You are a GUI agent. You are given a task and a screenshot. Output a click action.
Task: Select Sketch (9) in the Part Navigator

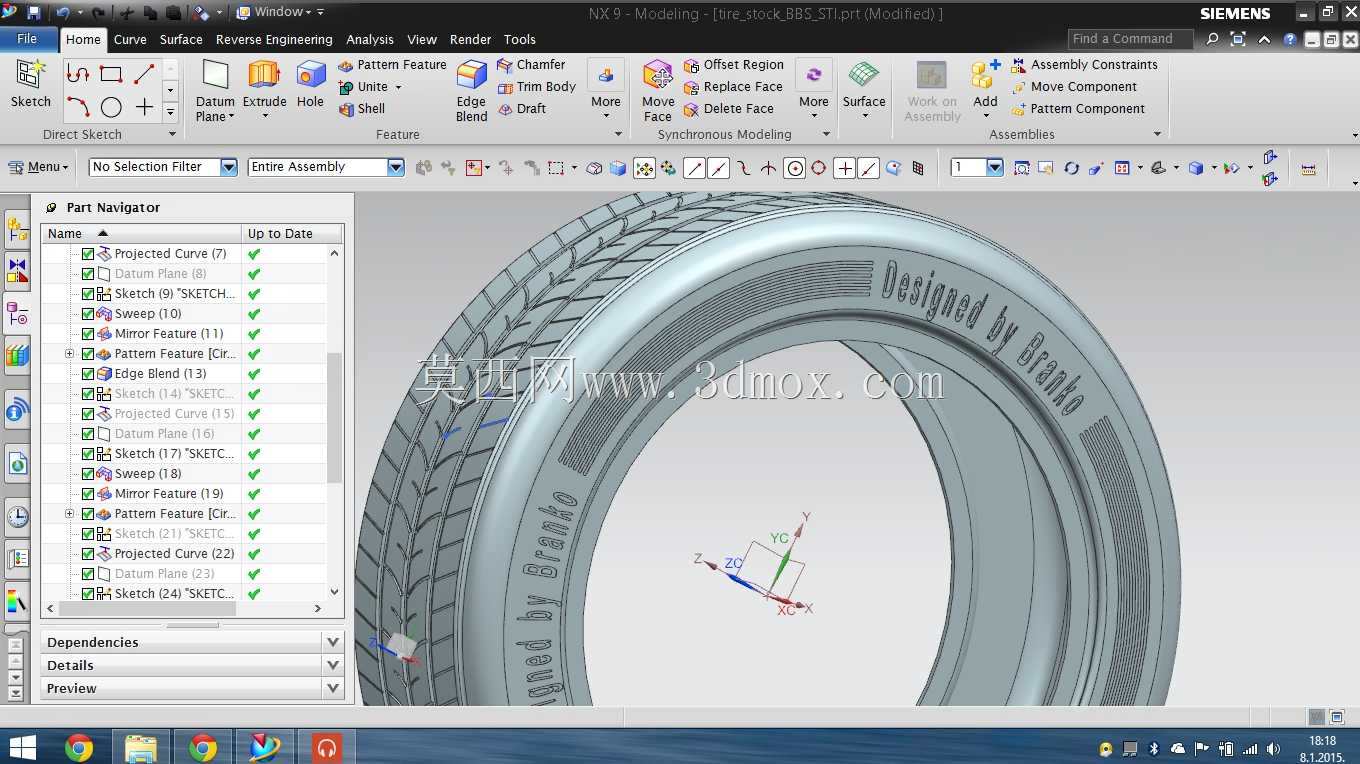[x=175, y=294]
